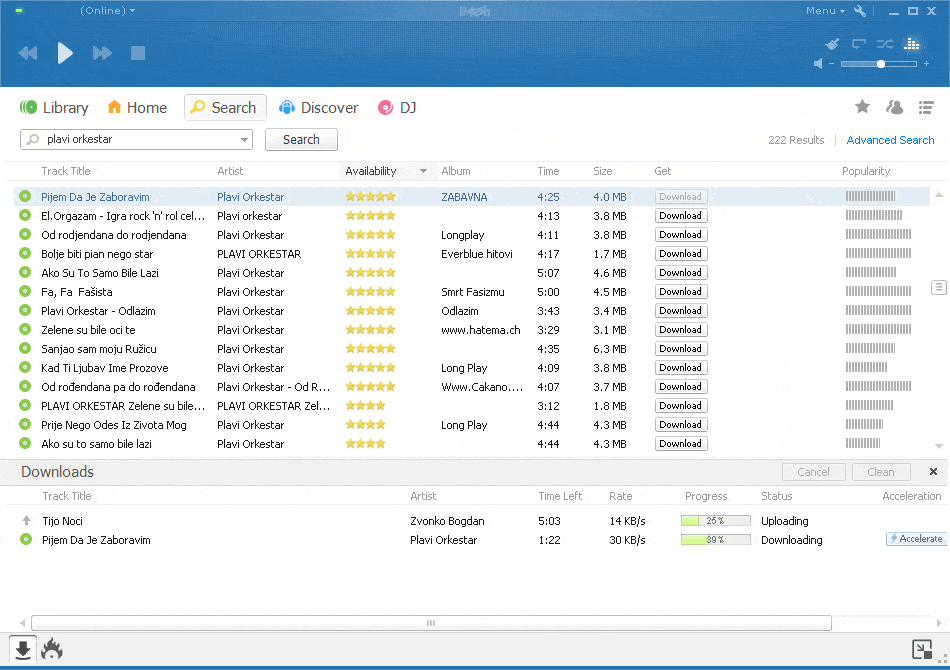Expand the Online status dropdown
This screenshot has width=950, height=670.
click(x=107, y=11)
